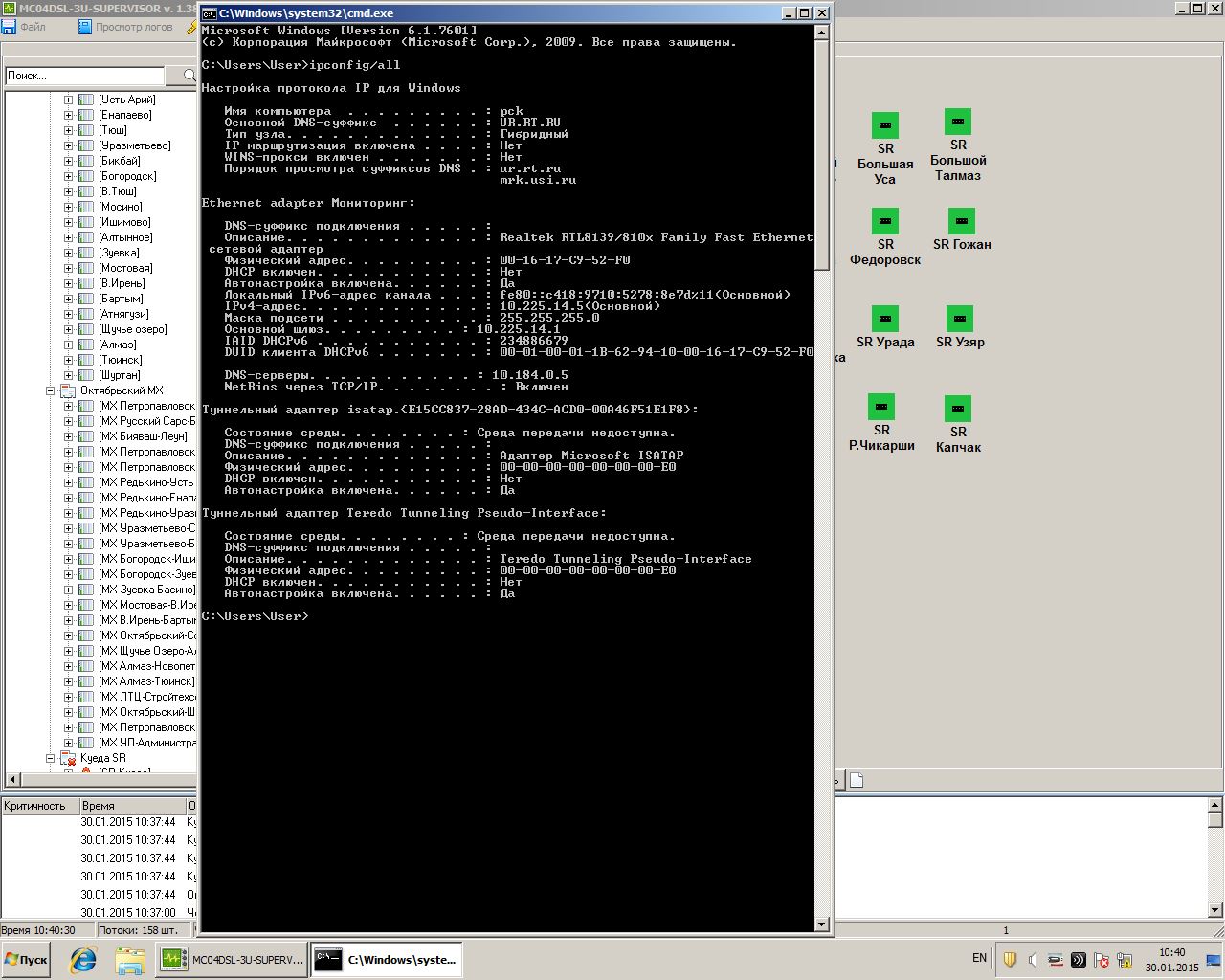The image size is (1225, 980).
Task: Click the yellow shield security tray icon
Action: (1010, 959)
